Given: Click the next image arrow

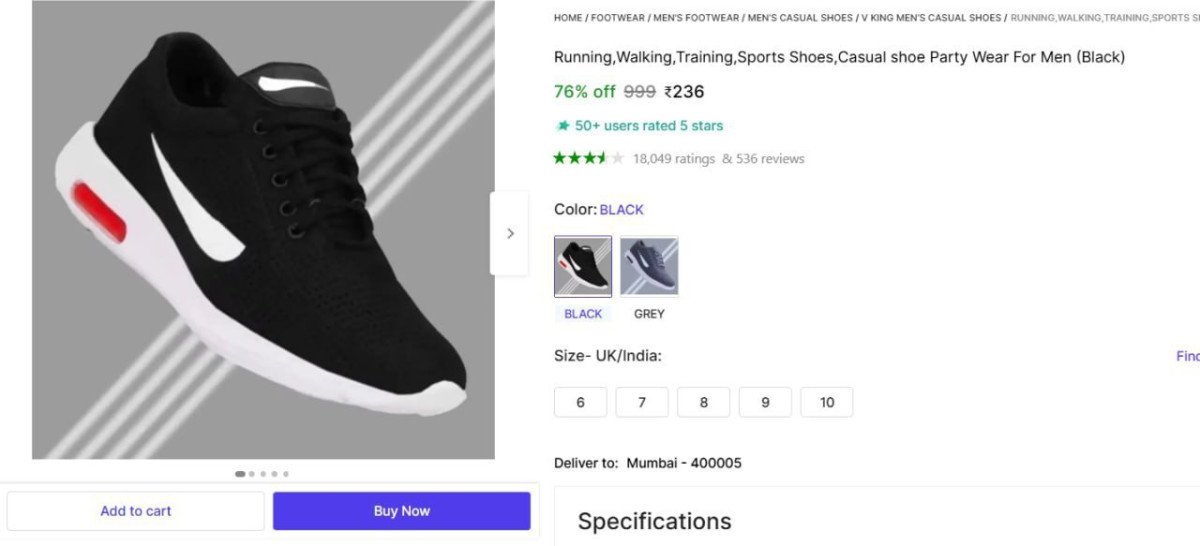Looking at the screenshot, I should click(x=509, y=233).
